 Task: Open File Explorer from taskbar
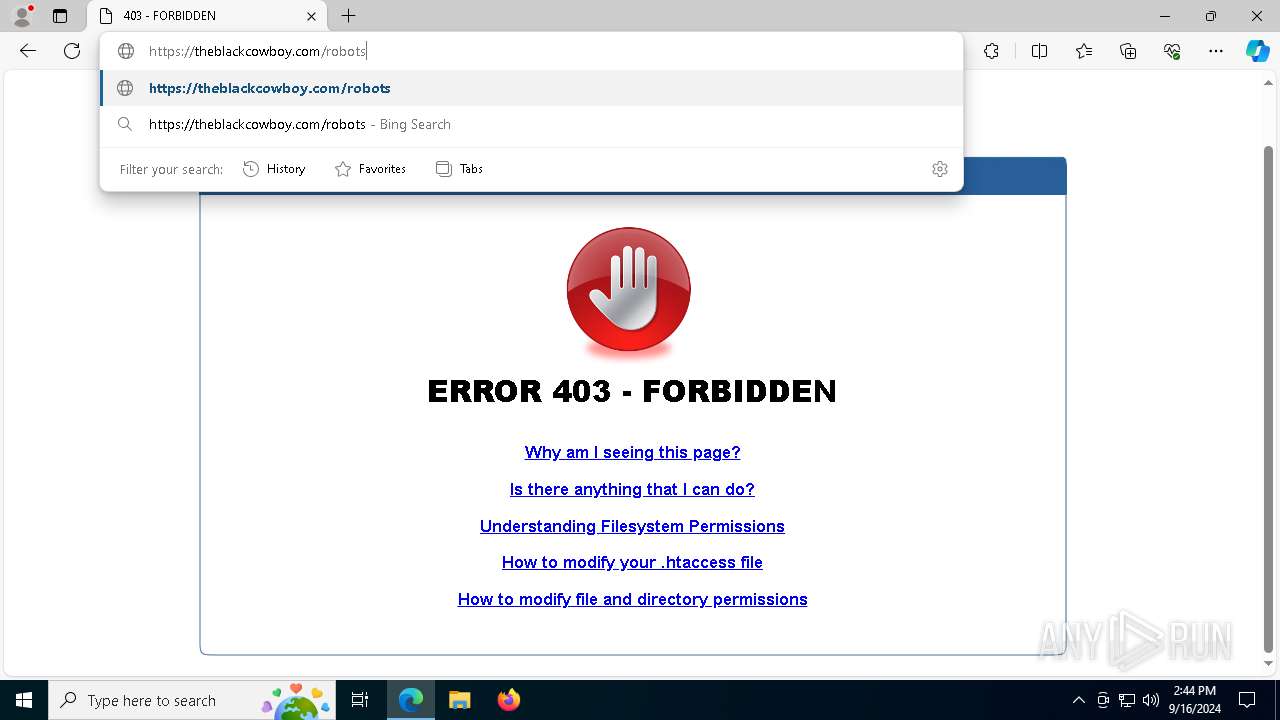point(459,700)
